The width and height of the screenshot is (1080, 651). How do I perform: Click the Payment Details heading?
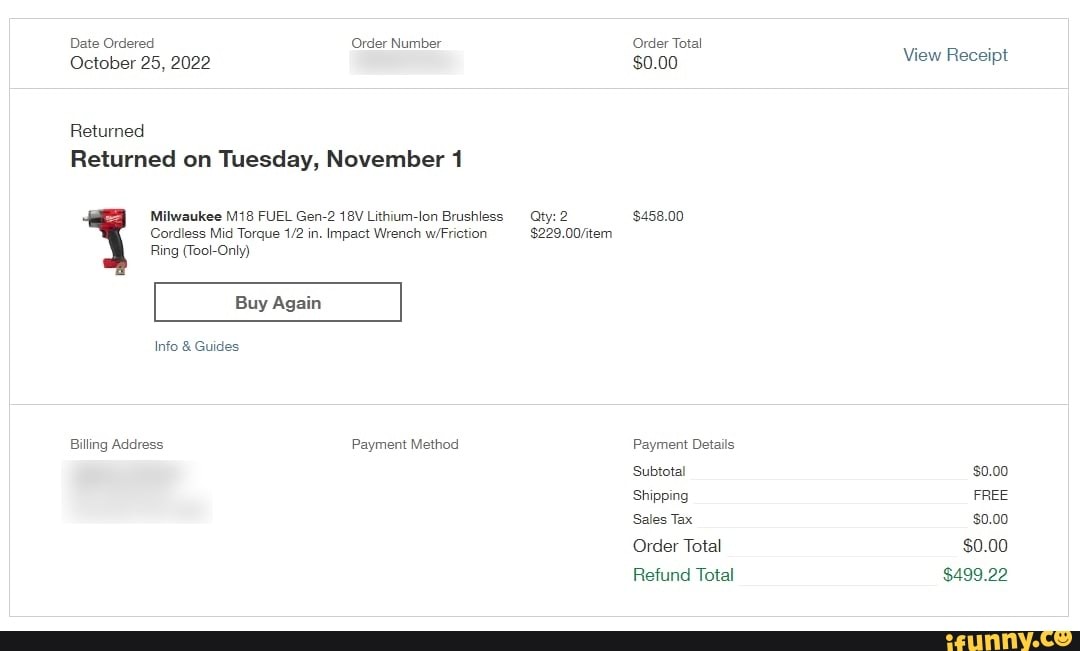683,444
